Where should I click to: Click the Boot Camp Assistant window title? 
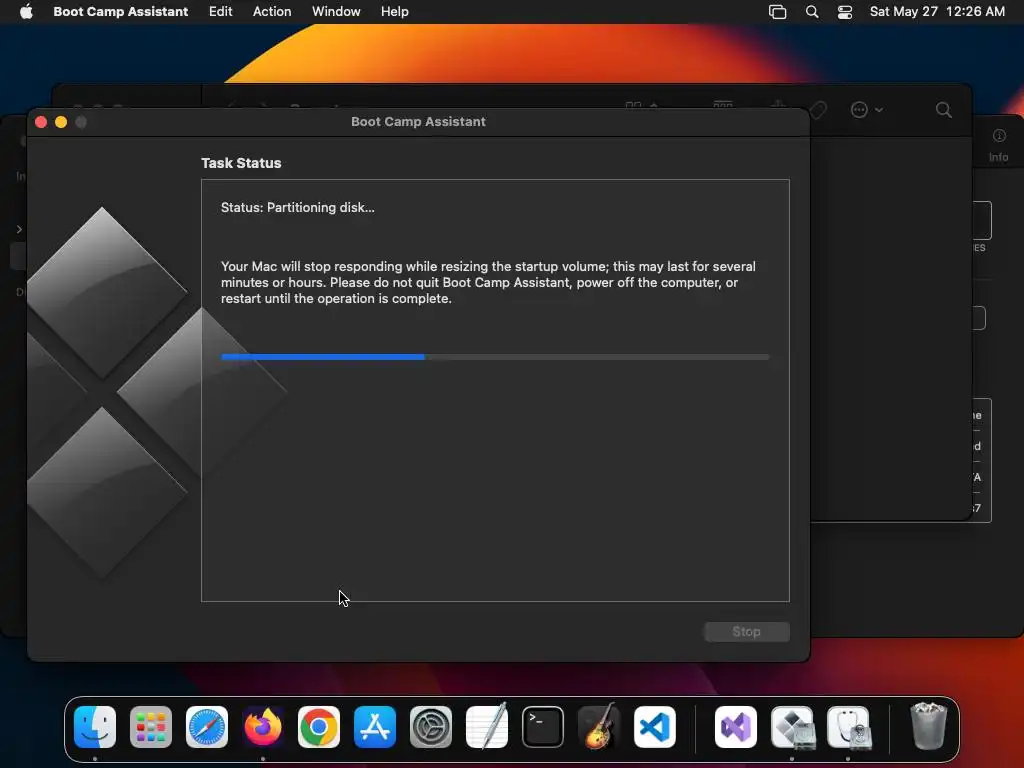click(x=418, y=121)
